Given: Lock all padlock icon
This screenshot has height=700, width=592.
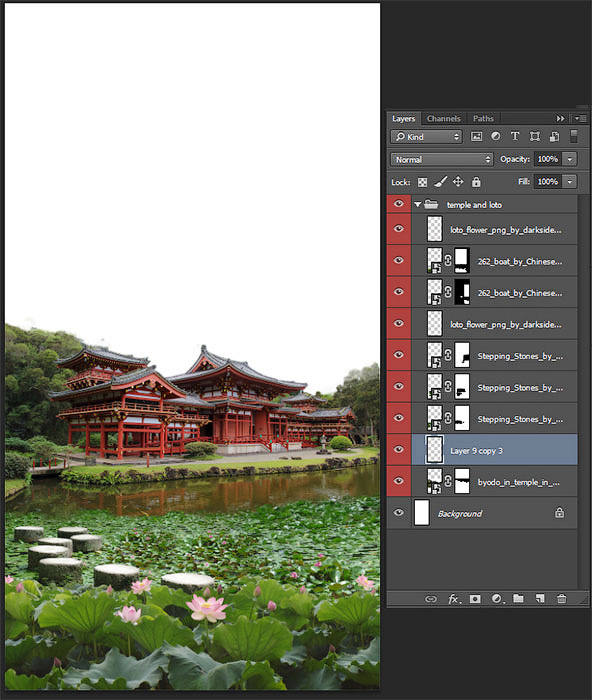Looking at the screenshot, I should click(476, 182).
